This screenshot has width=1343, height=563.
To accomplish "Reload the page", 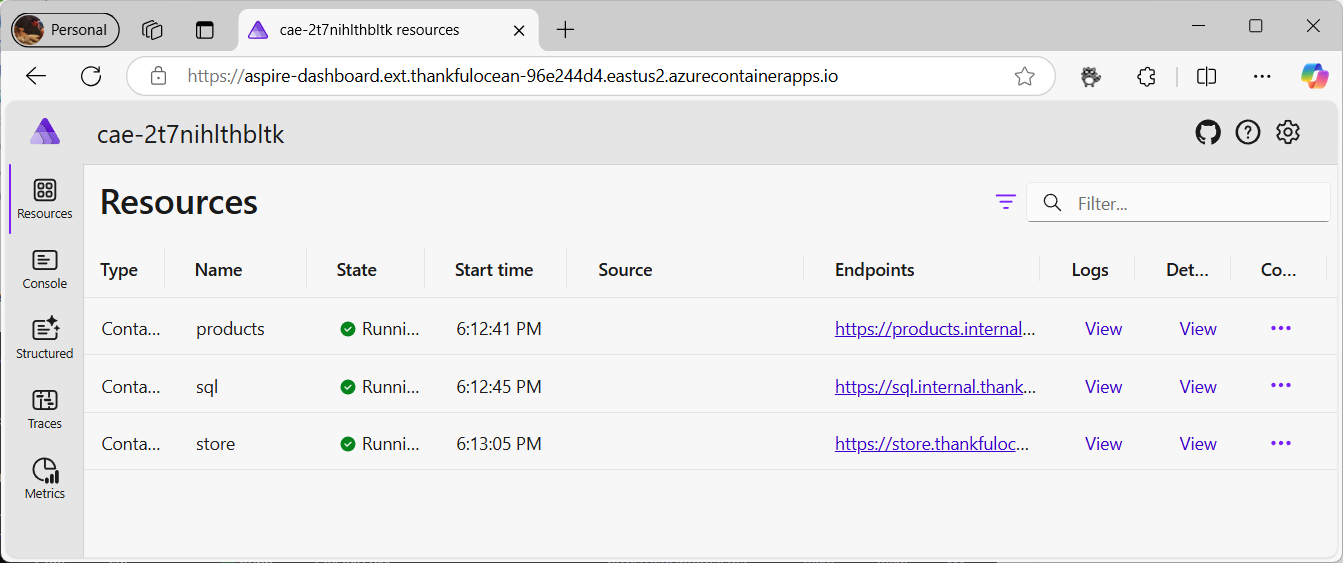I will click(x=91, y=76).
